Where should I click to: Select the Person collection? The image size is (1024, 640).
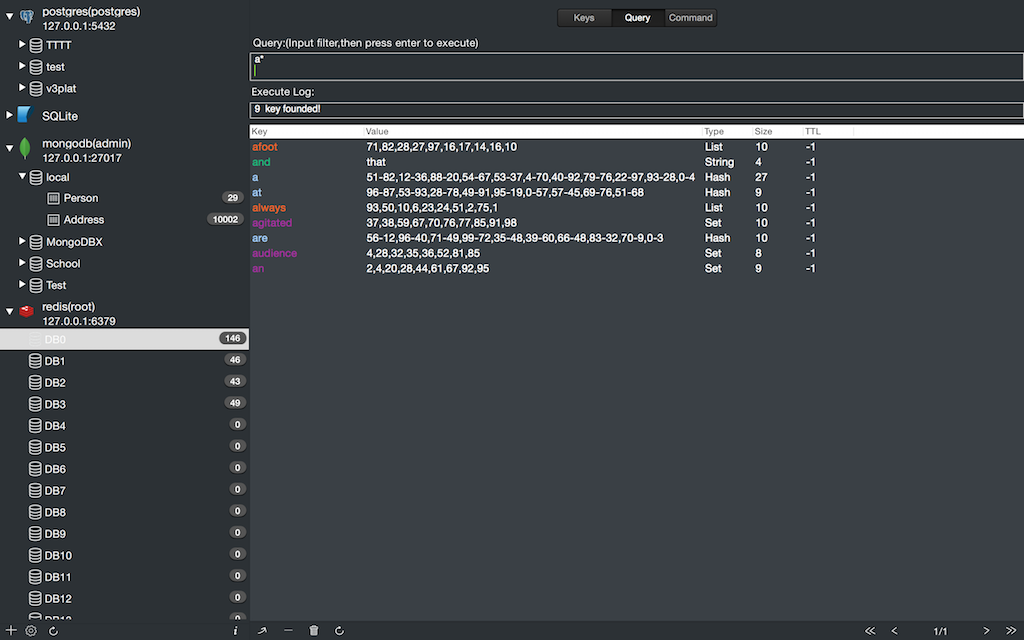pyautogui.click(x=80, y=198)
